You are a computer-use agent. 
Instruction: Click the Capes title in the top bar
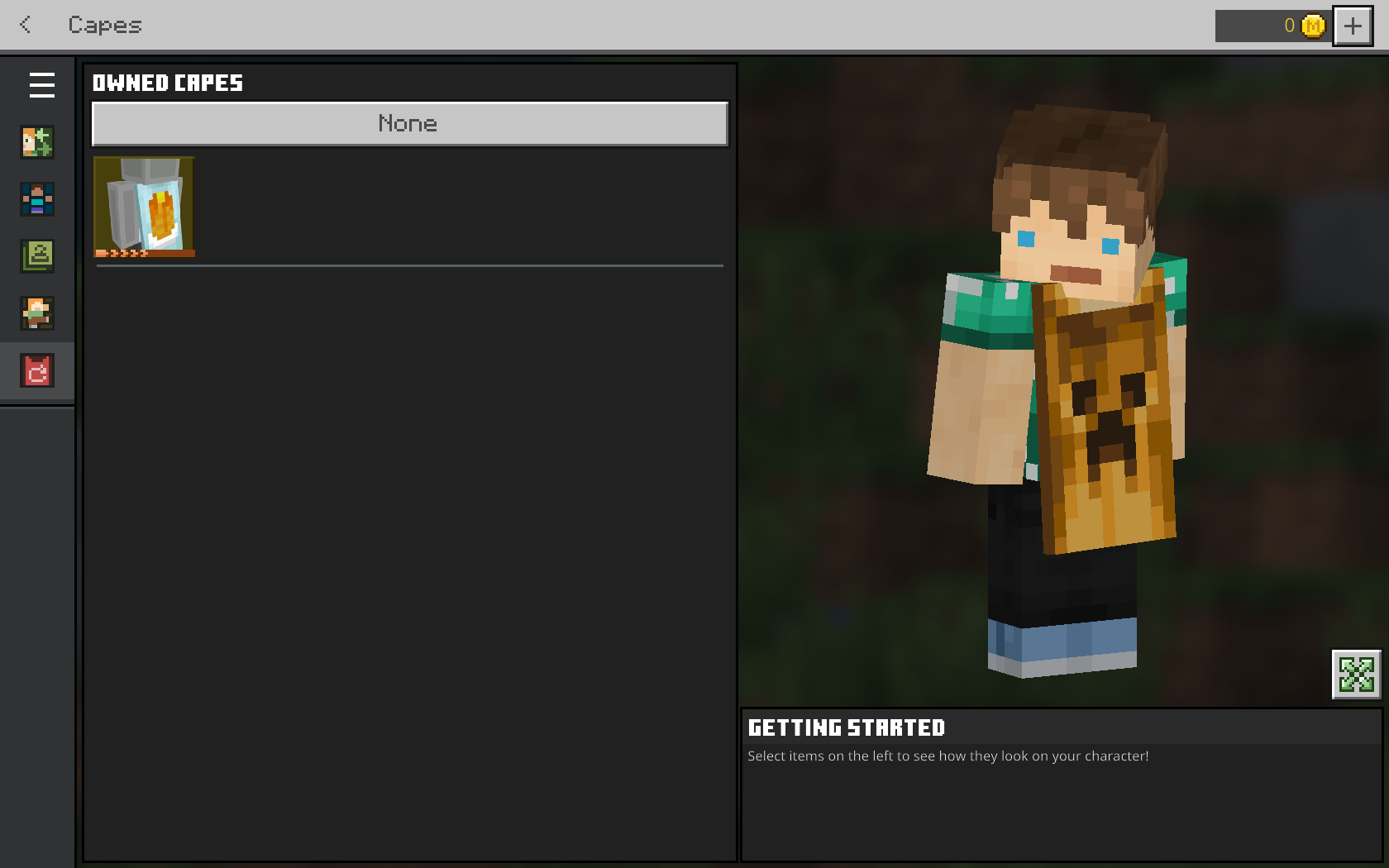point(105,25)
